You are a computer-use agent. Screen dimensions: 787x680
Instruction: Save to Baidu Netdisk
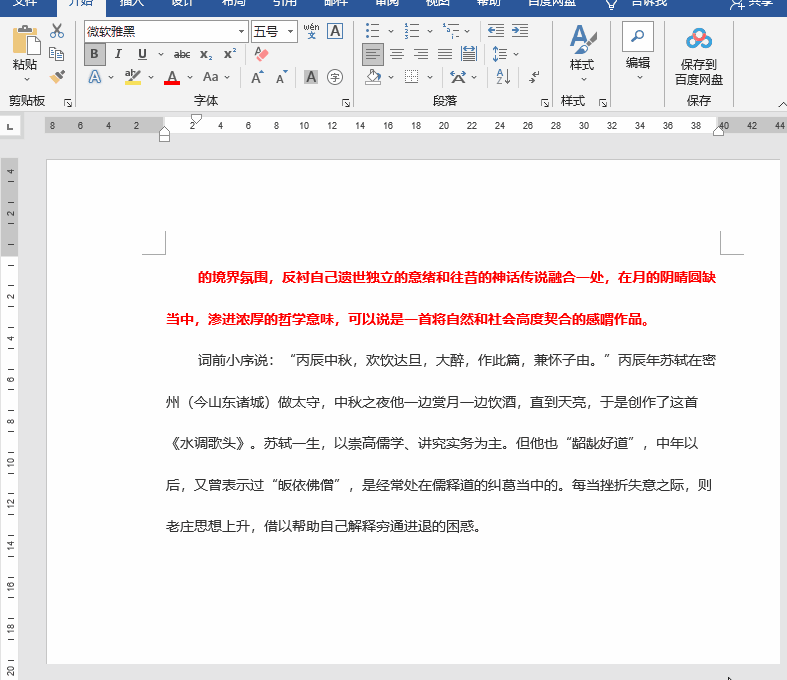[x=699, y=56]
